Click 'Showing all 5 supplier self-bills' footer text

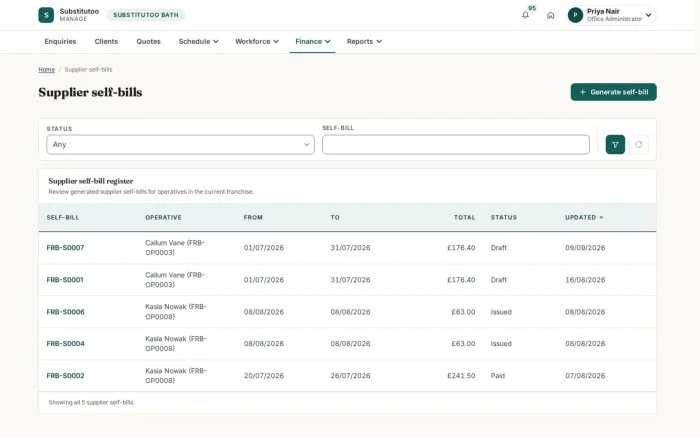pyautogui.click(x=92, y=403)
